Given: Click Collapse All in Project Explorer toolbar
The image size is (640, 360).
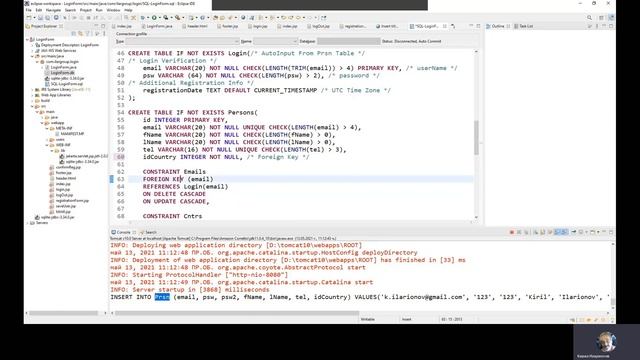Looking at the screenshot, I should coord(74,33).
